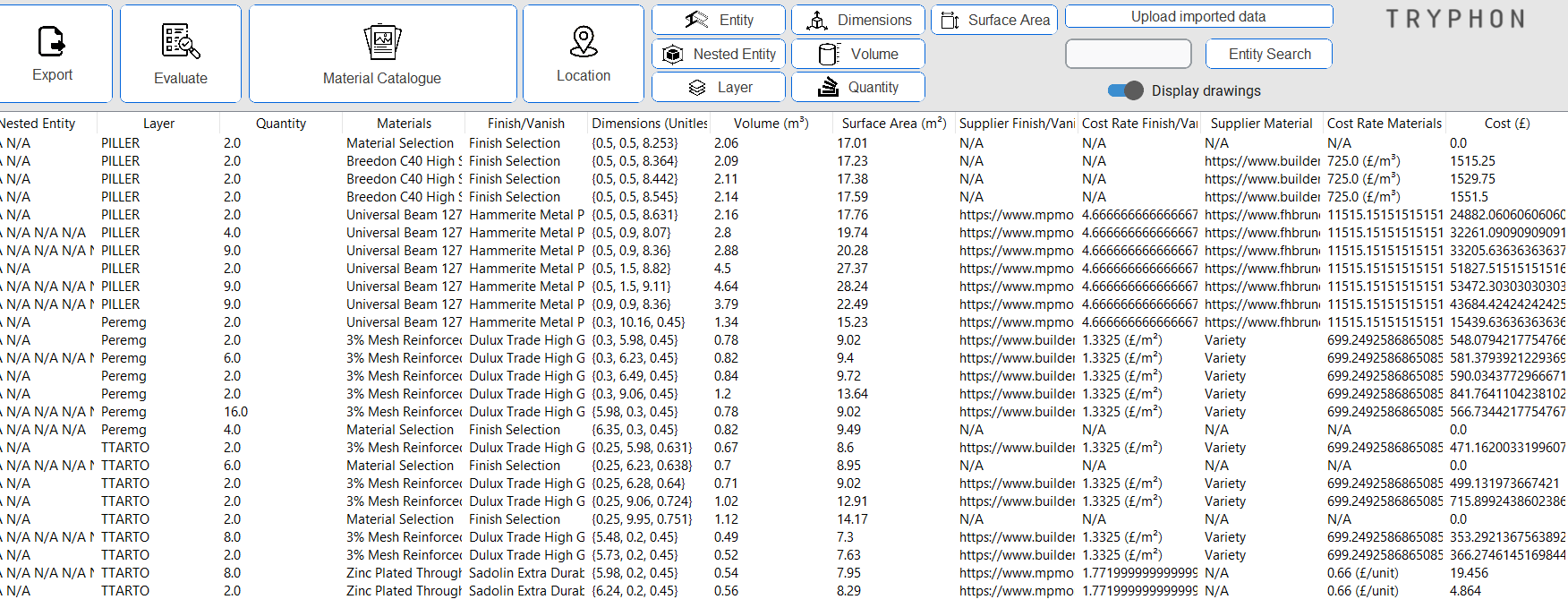Select the Cost (£) column header

pos(1506,124)
